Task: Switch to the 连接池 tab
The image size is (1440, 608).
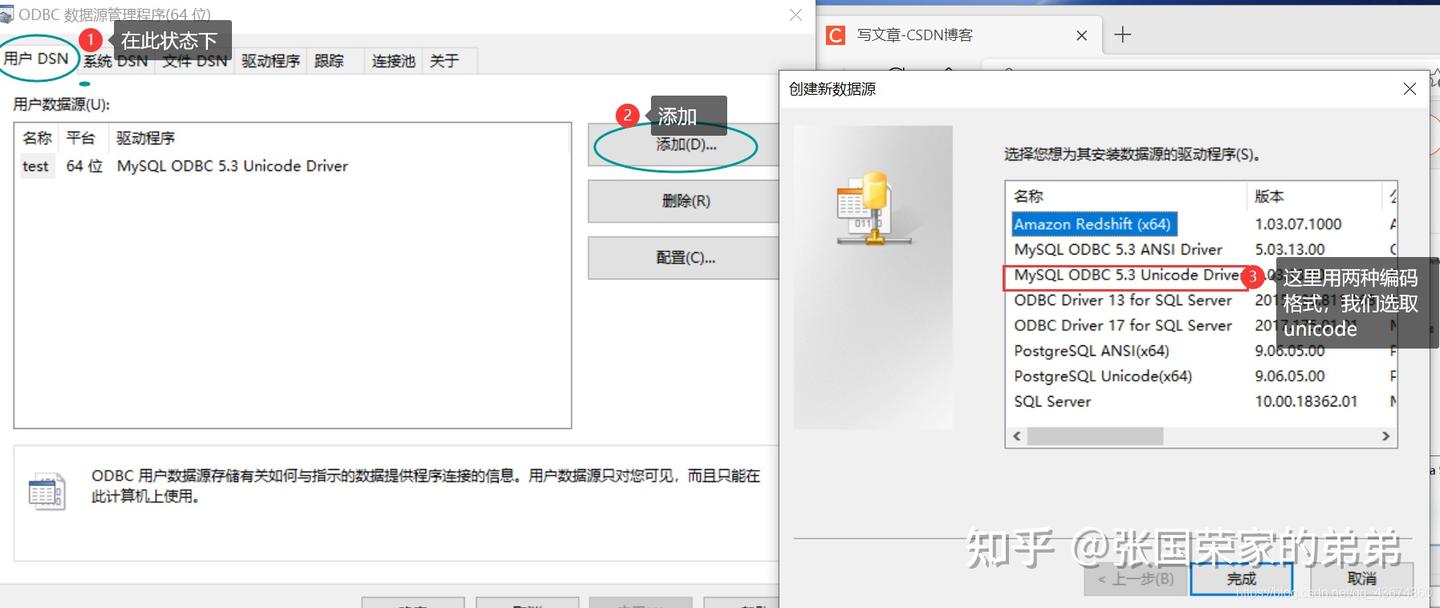Action: (x=392, y=60)
